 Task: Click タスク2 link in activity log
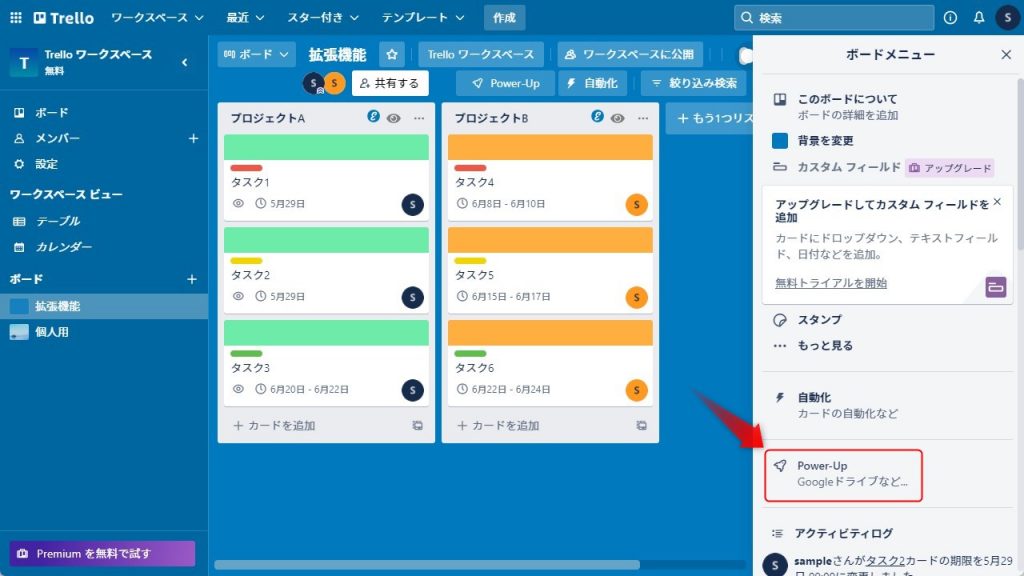point(886,561)
